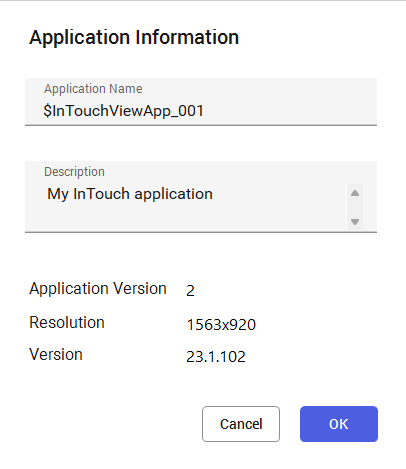Image resolution: width=406 pixels, height=469 pixels.
Task: Click the 'Resolution' label
Action: tap(67, 322)
